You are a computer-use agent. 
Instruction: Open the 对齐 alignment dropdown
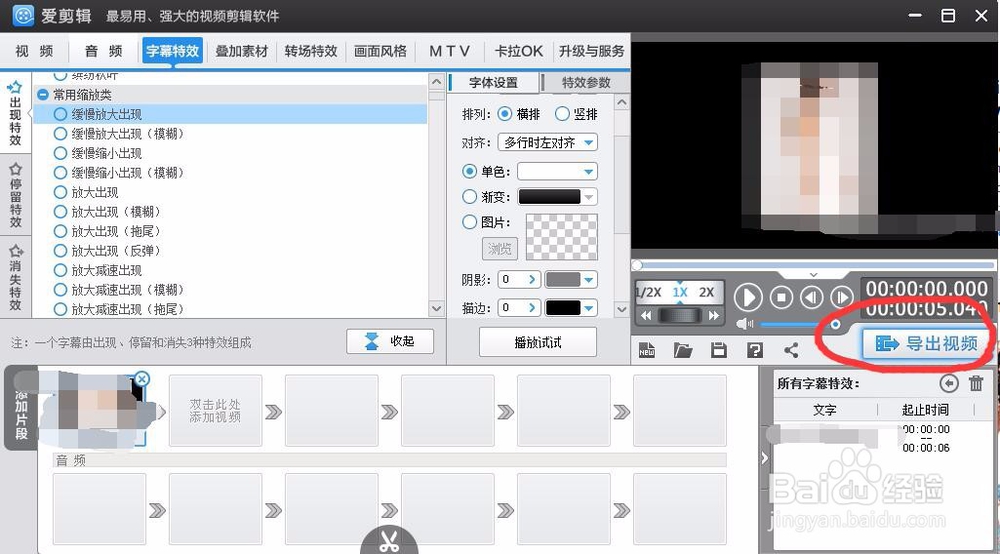[548, 142]
